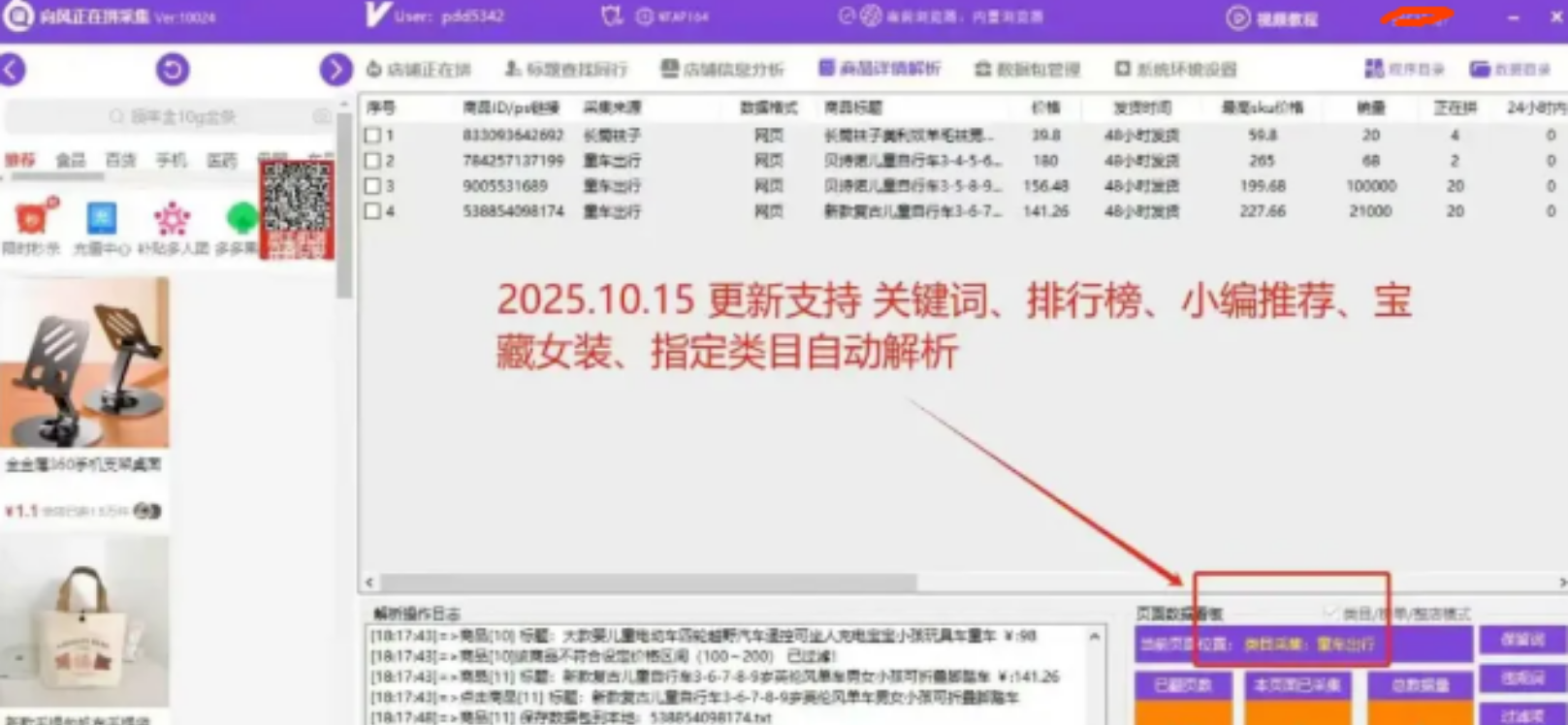Click the 限时秒杀 flash sale icon
1568x725 pixels.
click(31, 220)
